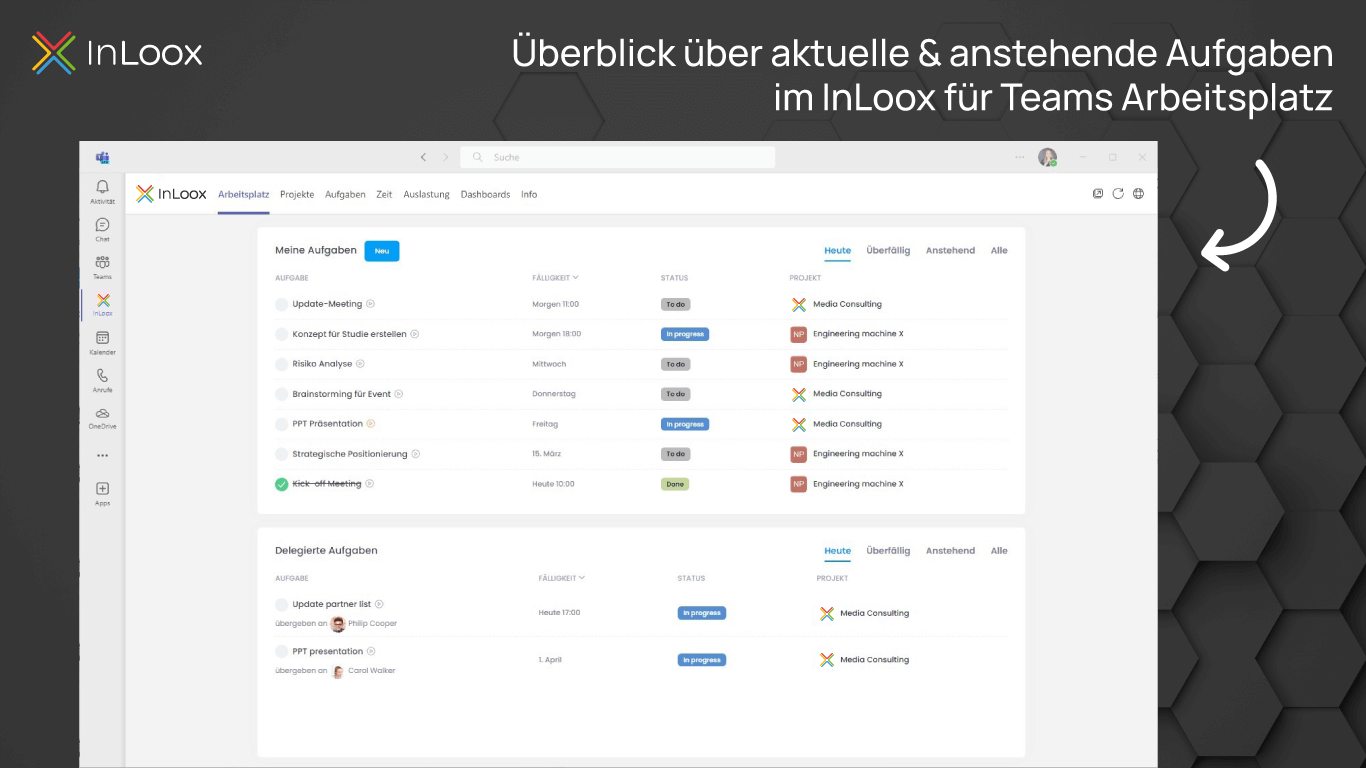Go back with the left arrow icon
The width and height of the screenshot is (1366, 768).
point(423,157)
